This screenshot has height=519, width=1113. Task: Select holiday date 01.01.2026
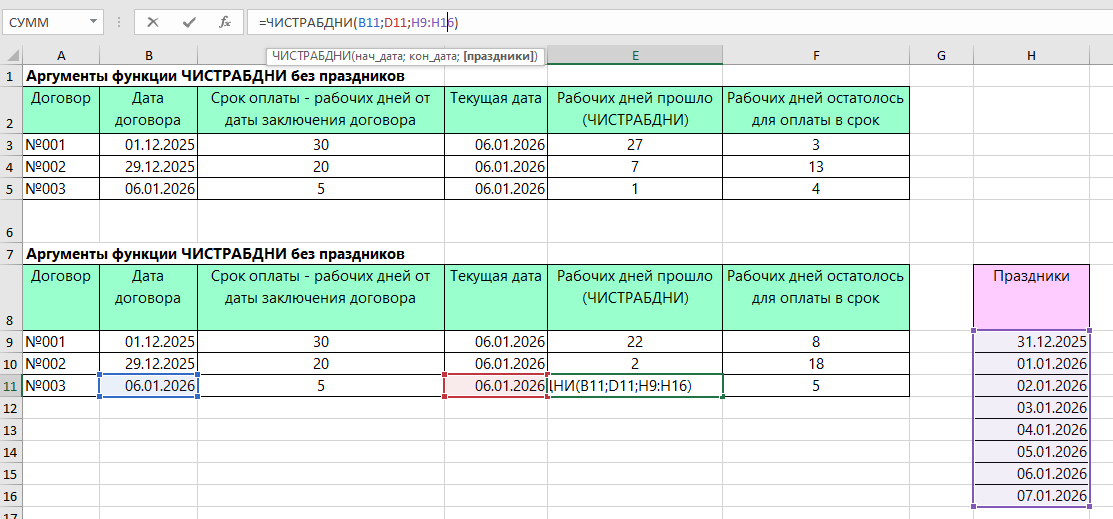coord(1031,364)
